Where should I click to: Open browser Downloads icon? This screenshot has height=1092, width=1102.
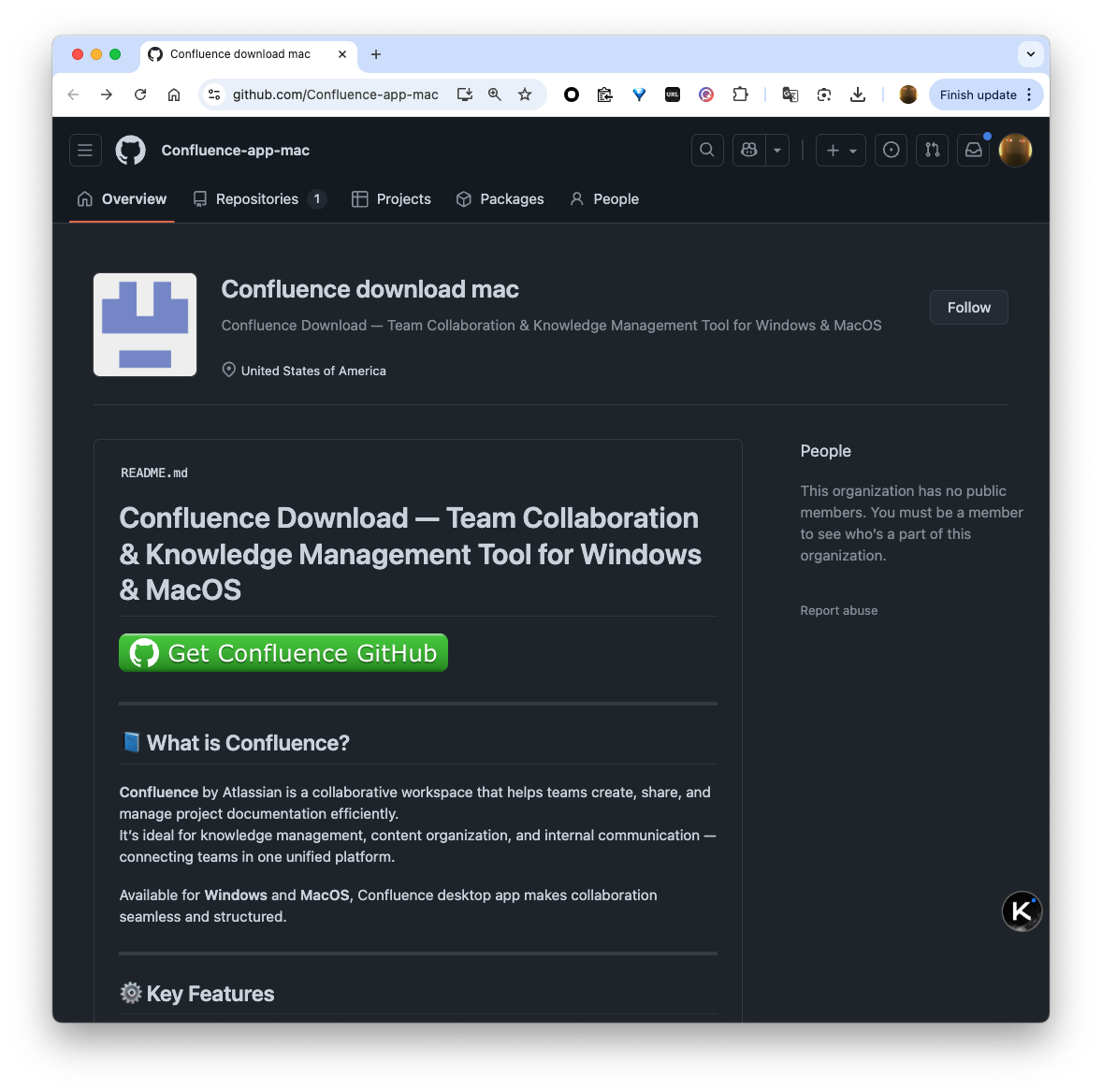point(857,95)
